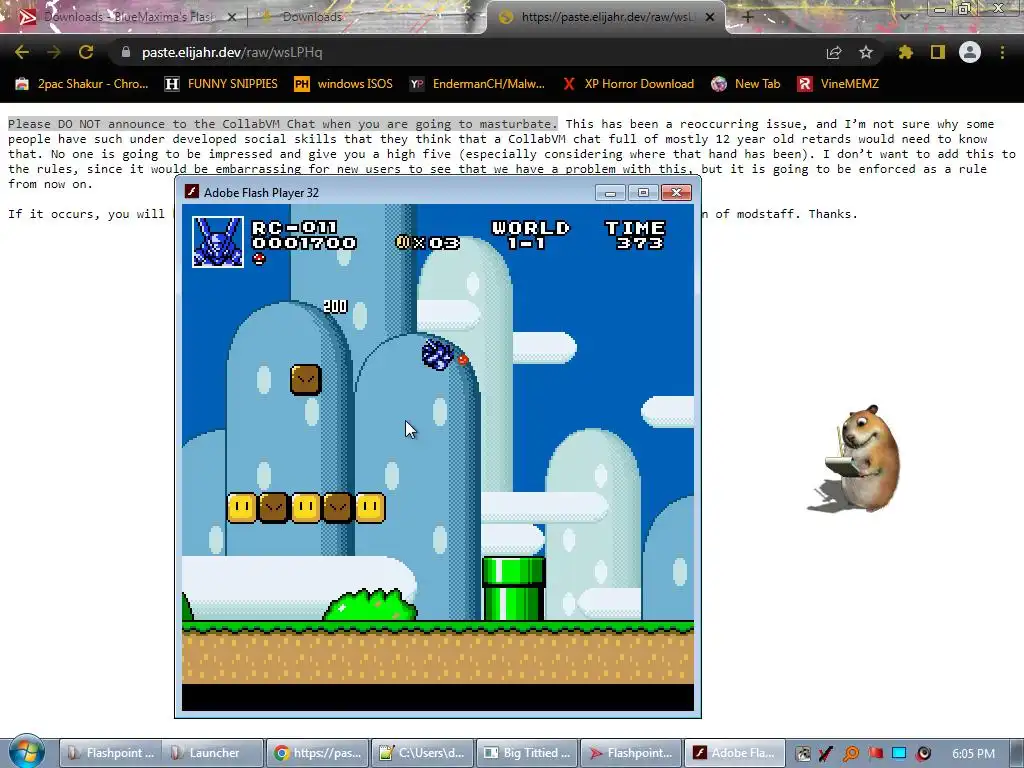Open the EndermanCH/Malw... bookmark

click(477, 84)
